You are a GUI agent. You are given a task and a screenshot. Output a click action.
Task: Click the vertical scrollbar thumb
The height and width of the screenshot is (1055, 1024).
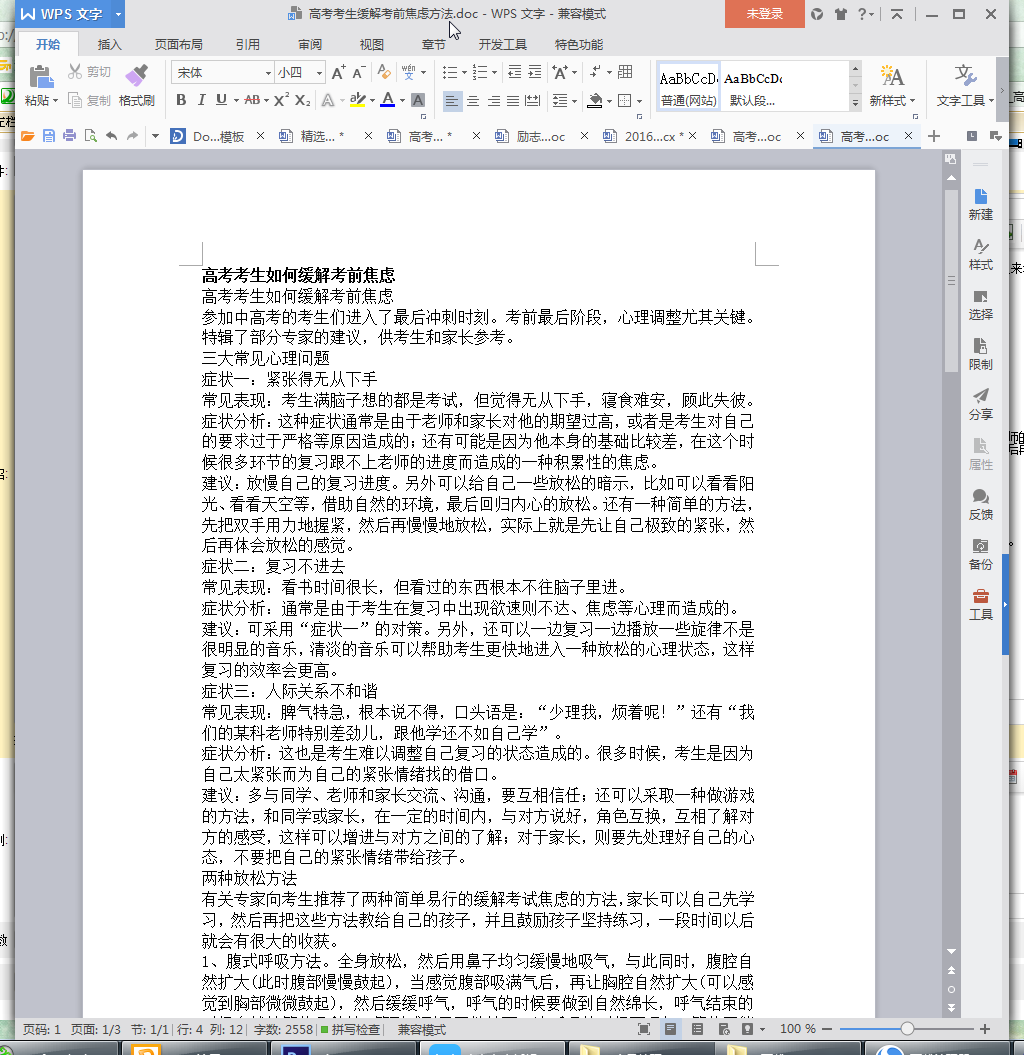(951, 280)
